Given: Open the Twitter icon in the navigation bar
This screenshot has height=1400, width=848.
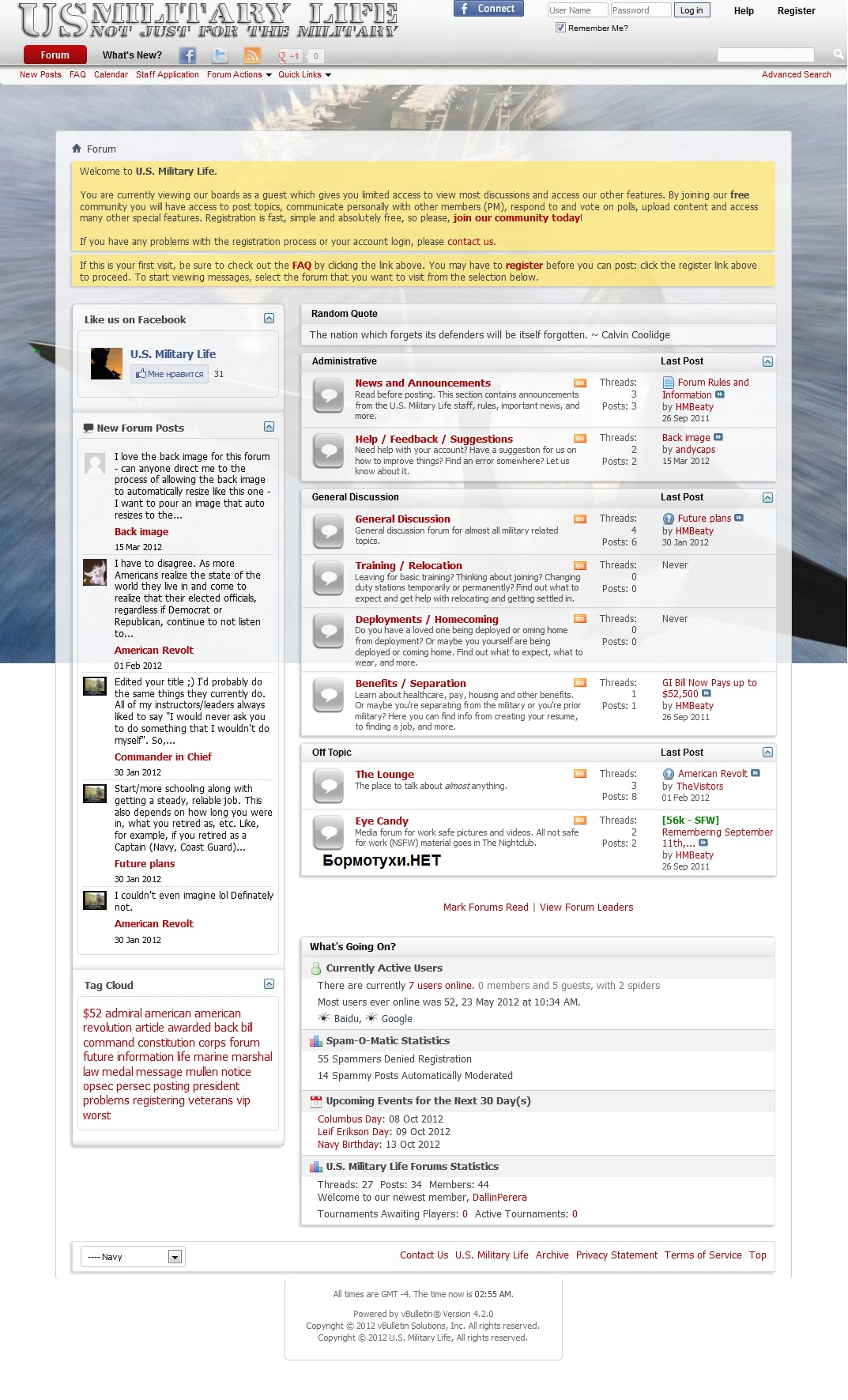Looking at the screenshot, I should [220, 55].
